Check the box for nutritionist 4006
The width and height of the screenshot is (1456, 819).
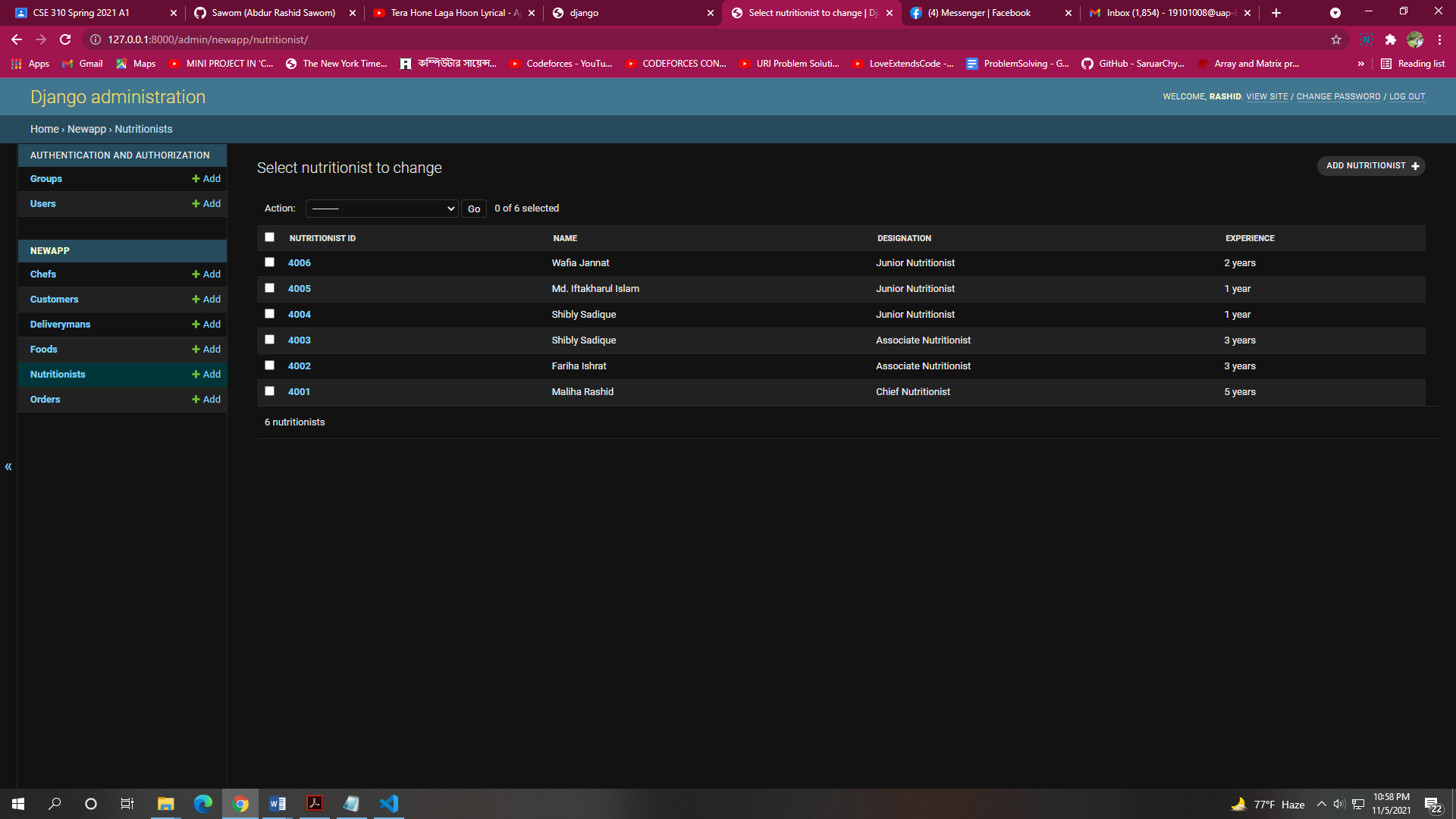pyautogui.click(x=269, y=262)
